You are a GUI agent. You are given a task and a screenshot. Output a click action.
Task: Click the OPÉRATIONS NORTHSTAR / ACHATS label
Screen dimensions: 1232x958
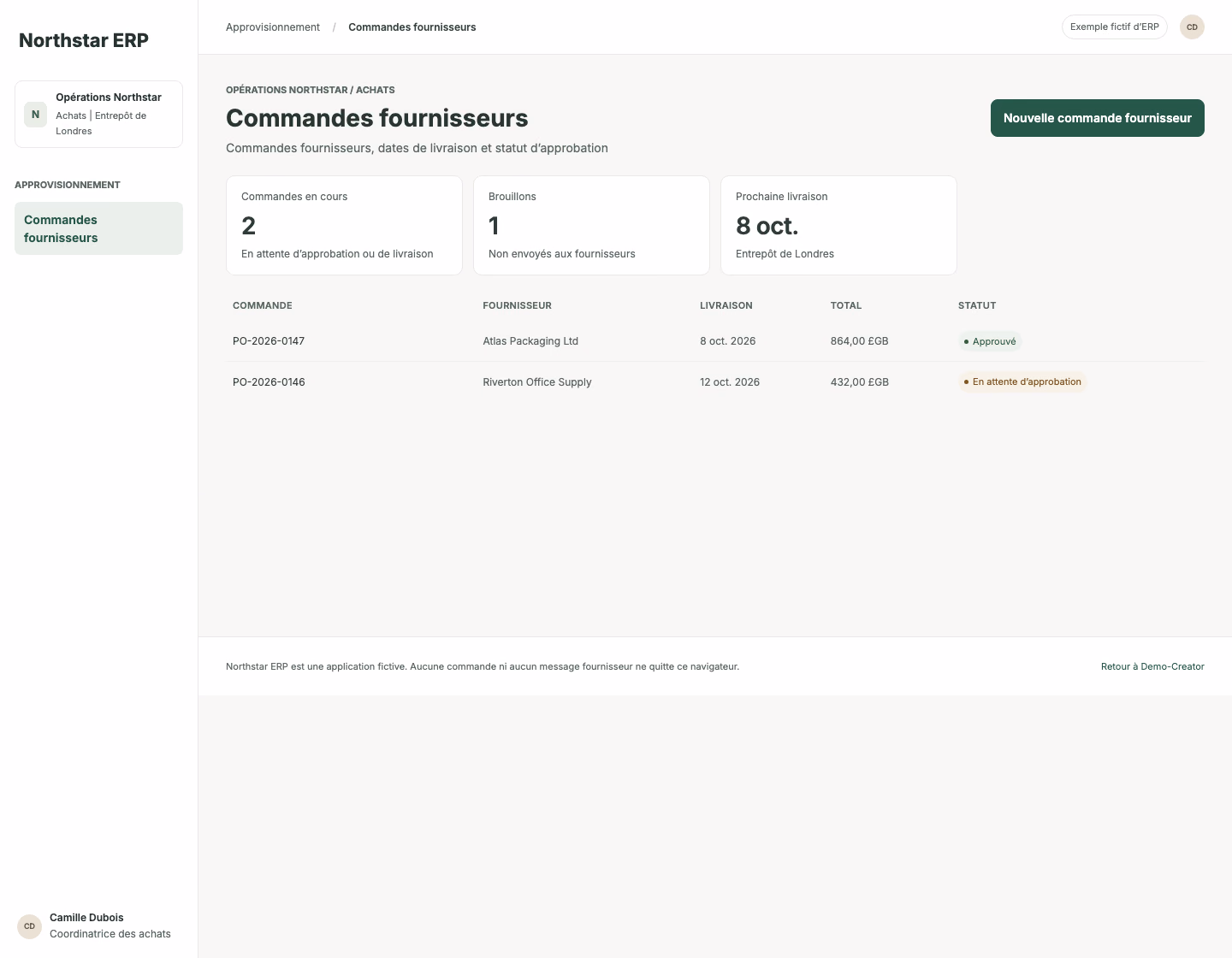click(x=311, y=90)
